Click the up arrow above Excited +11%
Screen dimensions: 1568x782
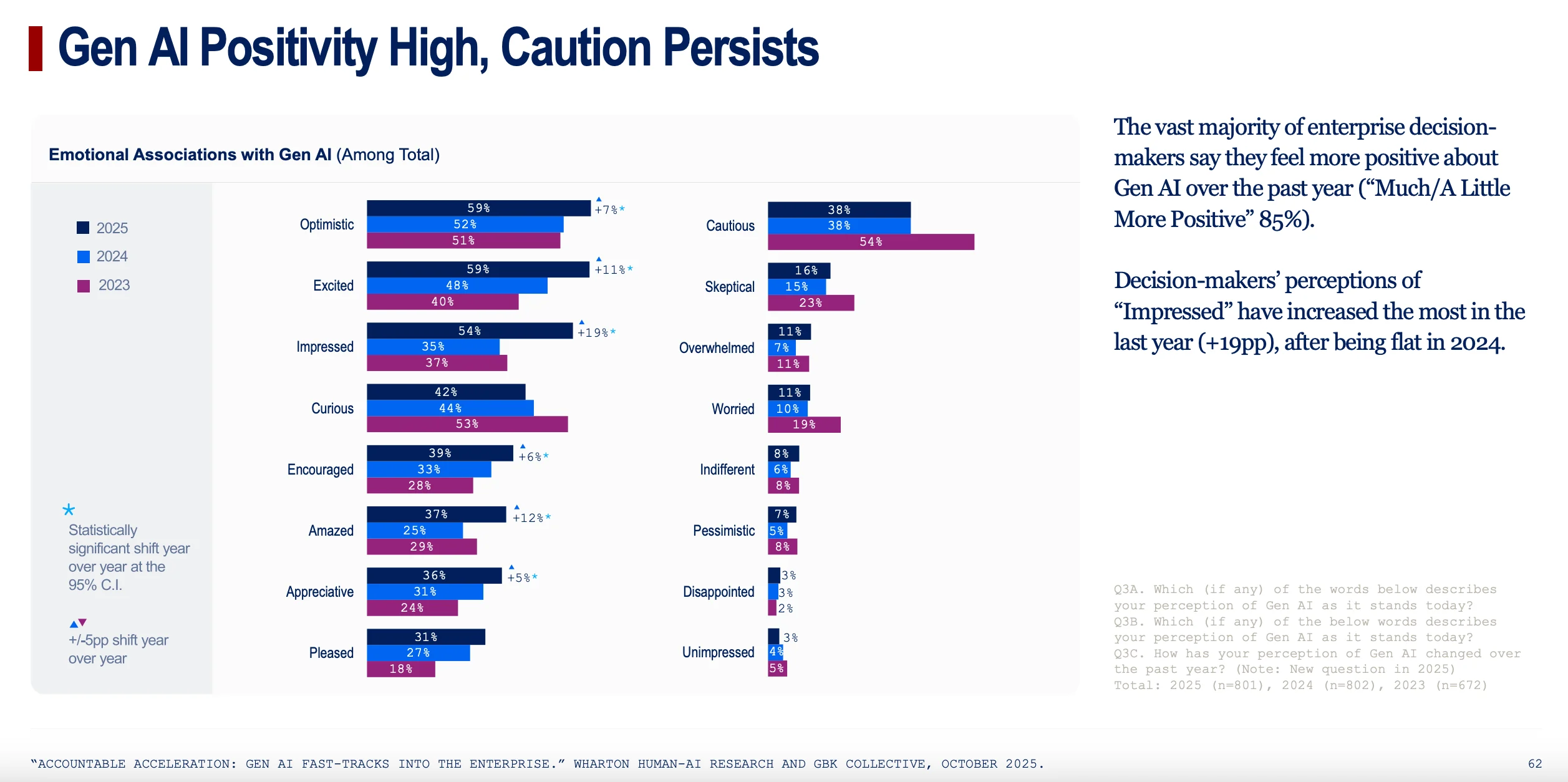pyautogui.click(x=599, y=259)
